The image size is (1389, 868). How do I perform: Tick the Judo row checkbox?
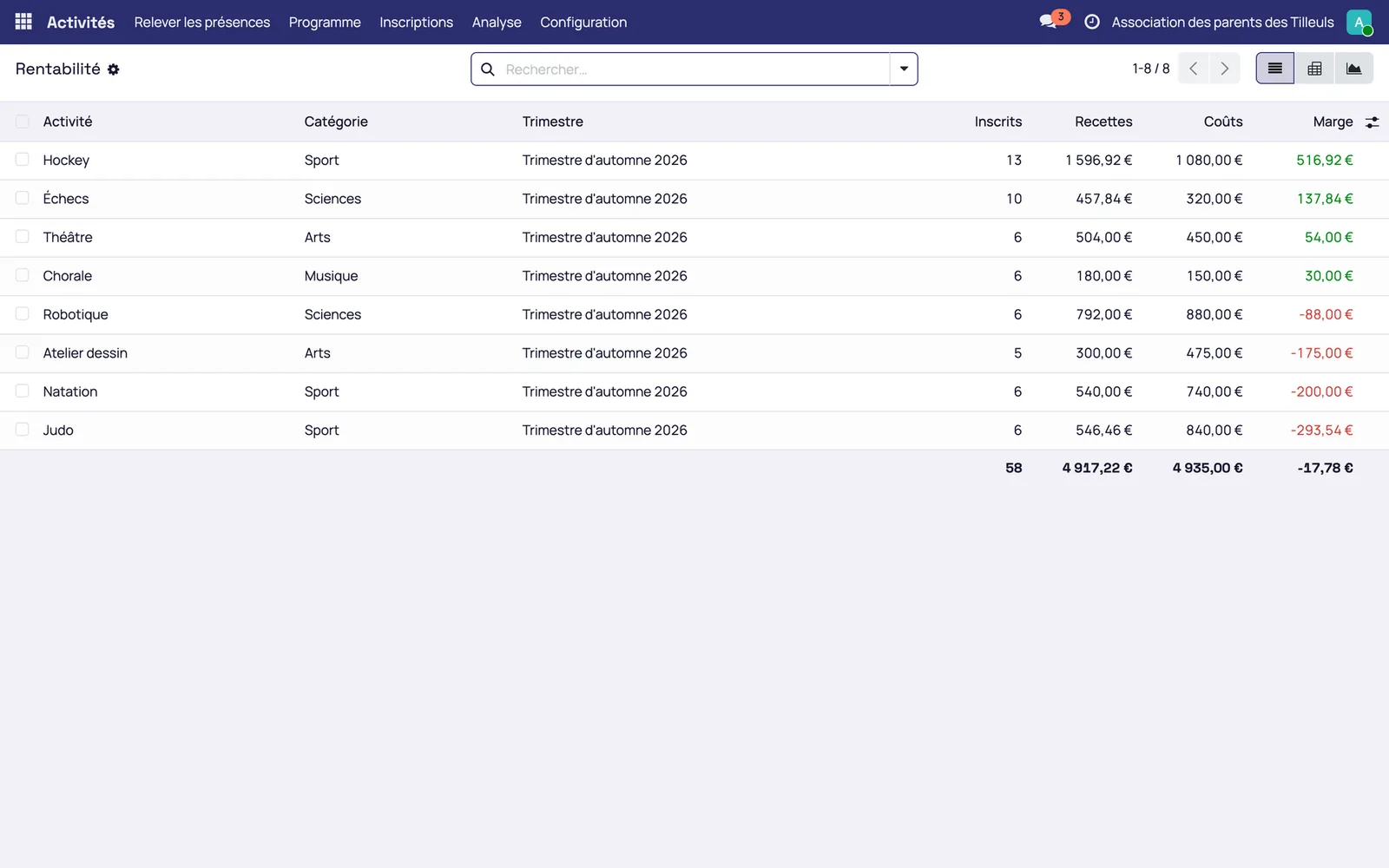pos(23,430)
